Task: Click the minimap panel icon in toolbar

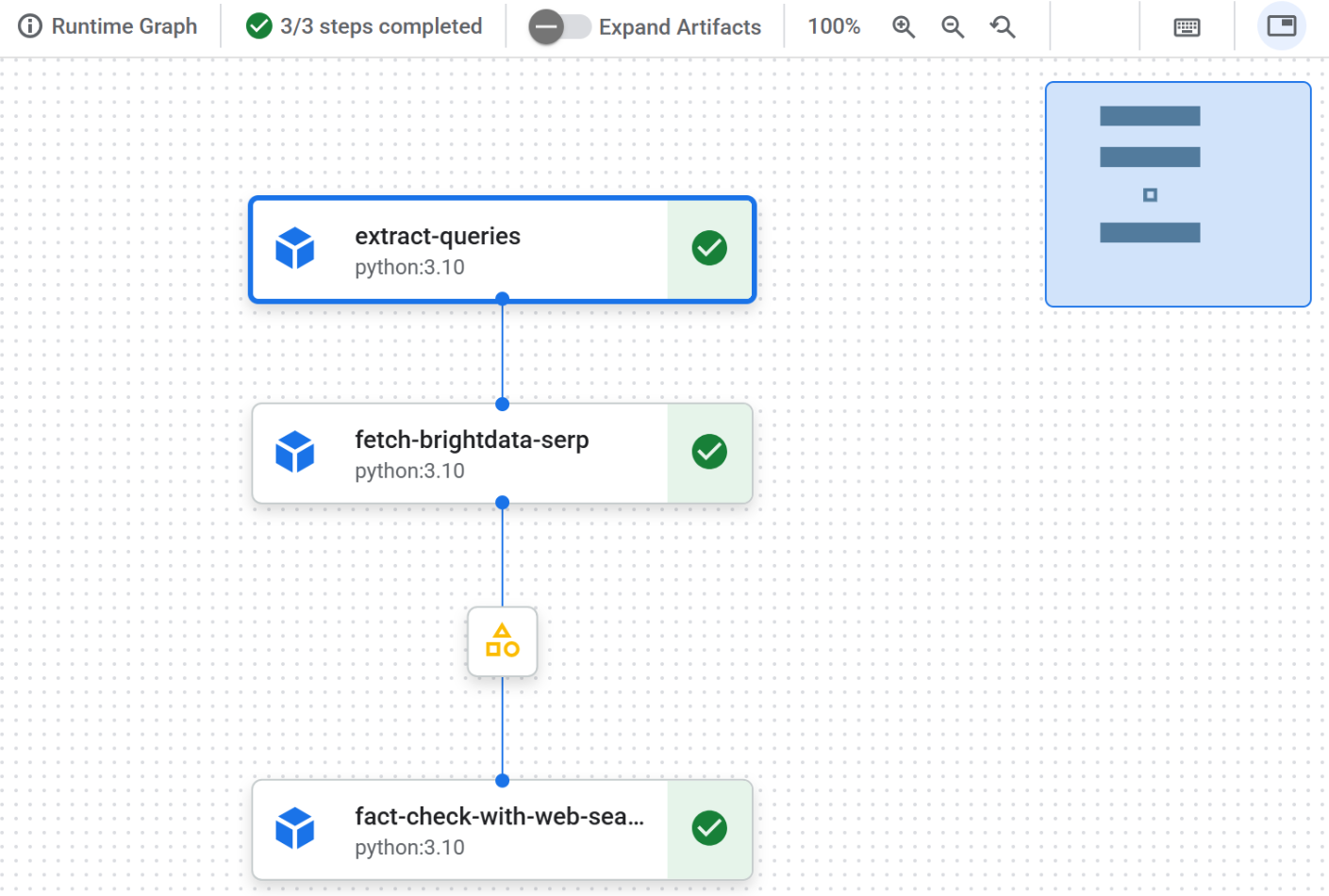Action: (1281, 25)
